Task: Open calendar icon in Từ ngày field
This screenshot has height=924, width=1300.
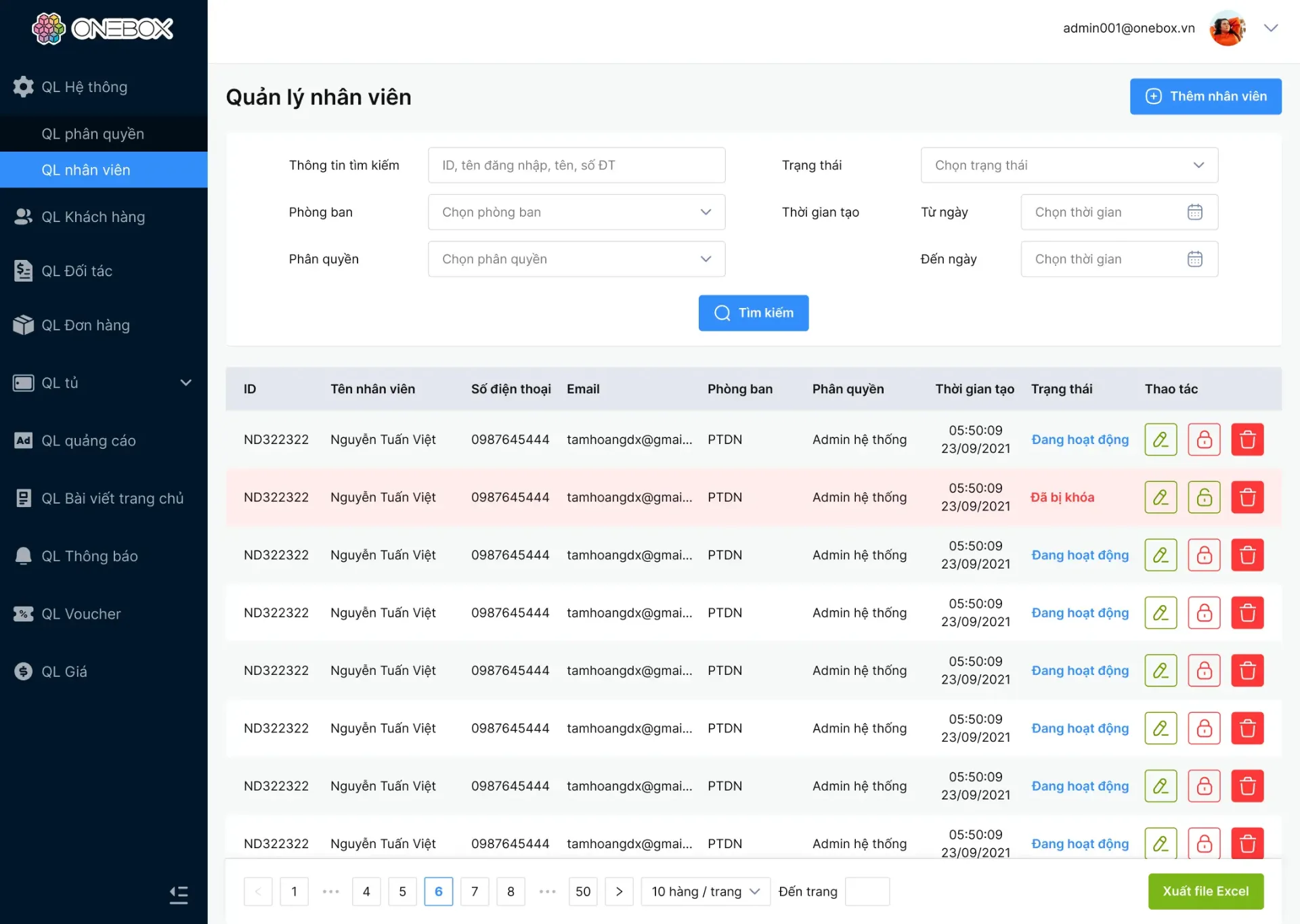Action: [x=1194, y=212]
